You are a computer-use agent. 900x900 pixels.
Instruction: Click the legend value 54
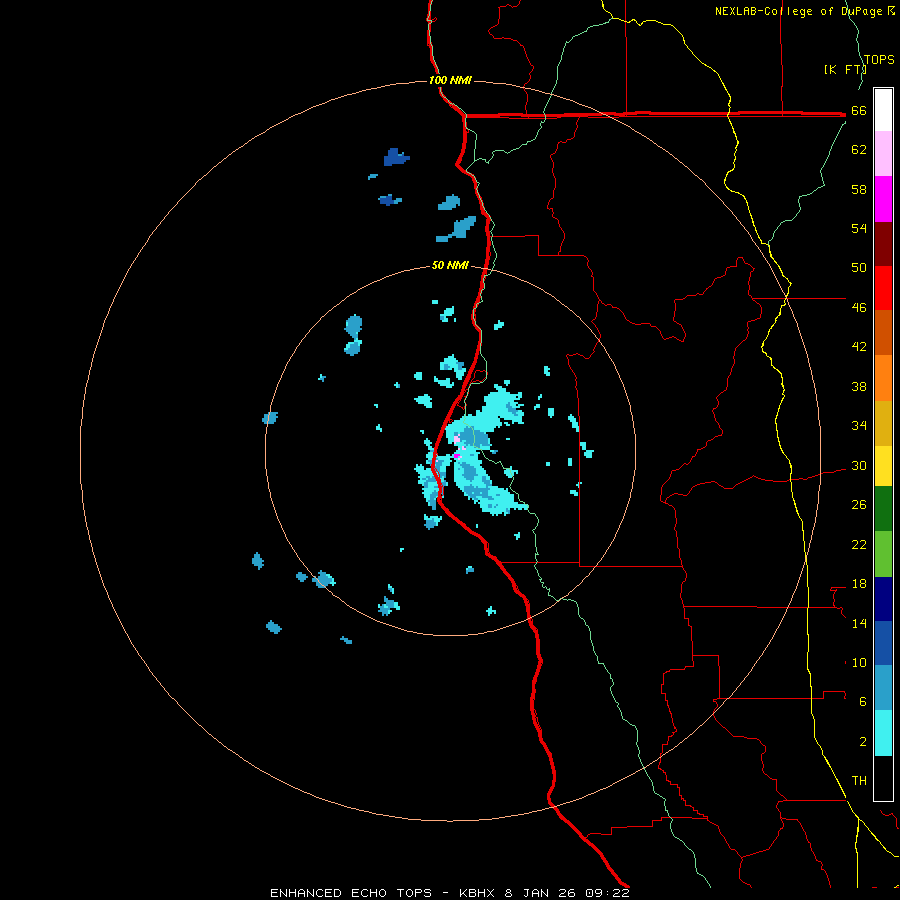[859, 228]
